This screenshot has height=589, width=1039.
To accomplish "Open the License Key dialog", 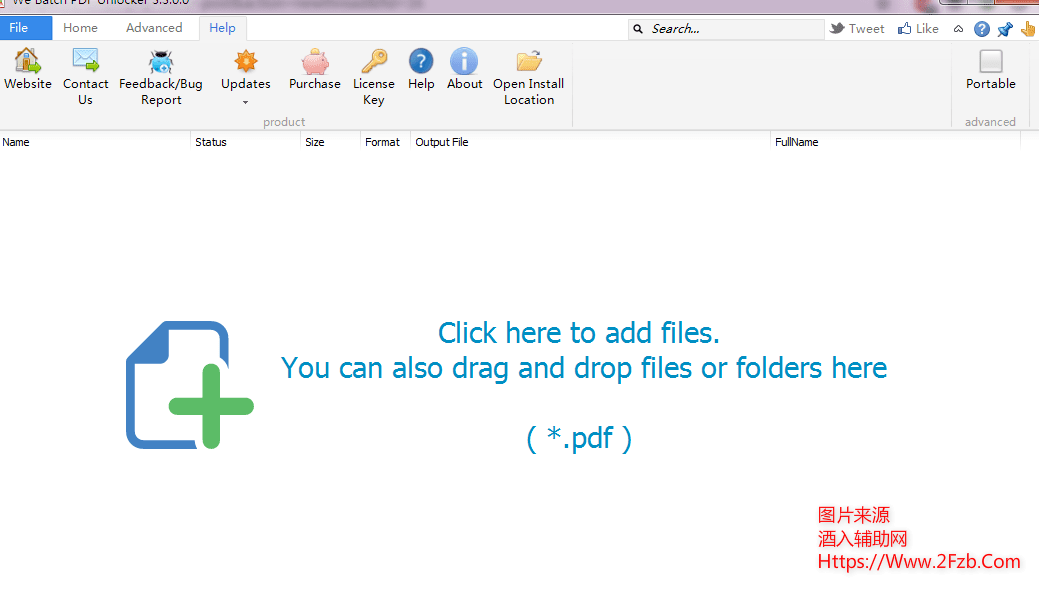I will point(373,63).
